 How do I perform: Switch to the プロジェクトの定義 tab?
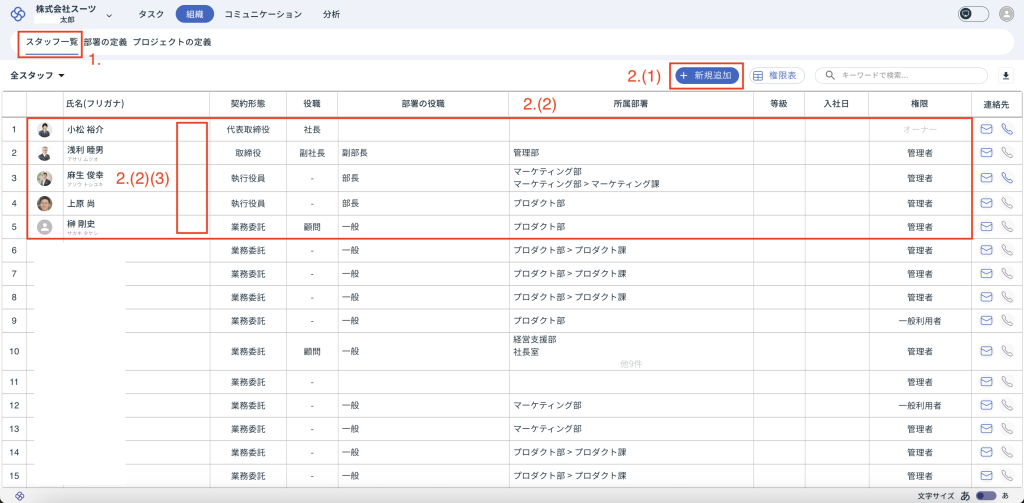172,43
